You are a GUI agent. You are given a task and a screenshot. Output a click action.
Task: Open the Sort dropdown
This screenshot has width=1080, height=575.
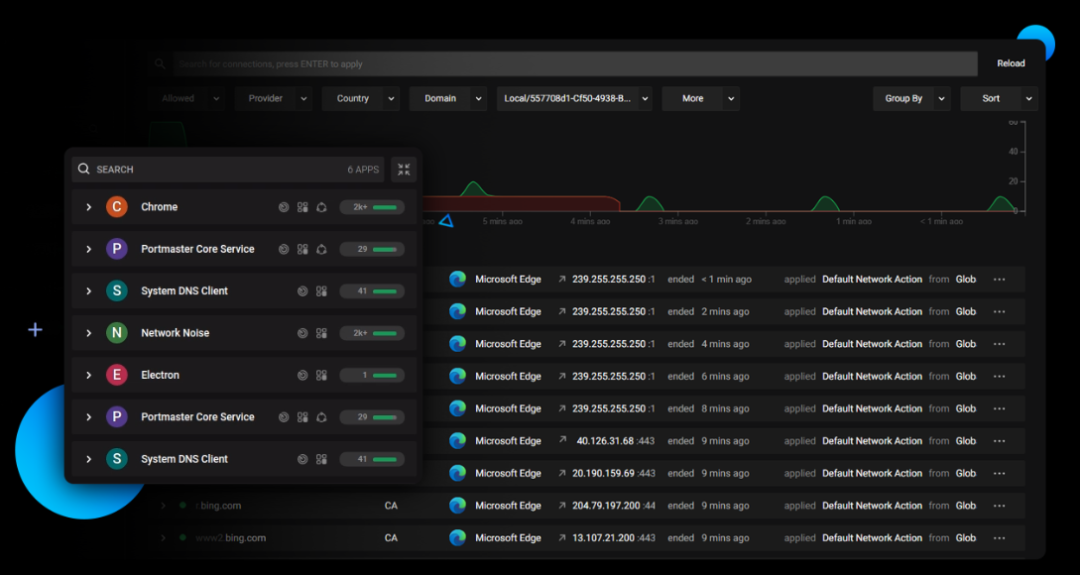[999, 98]
